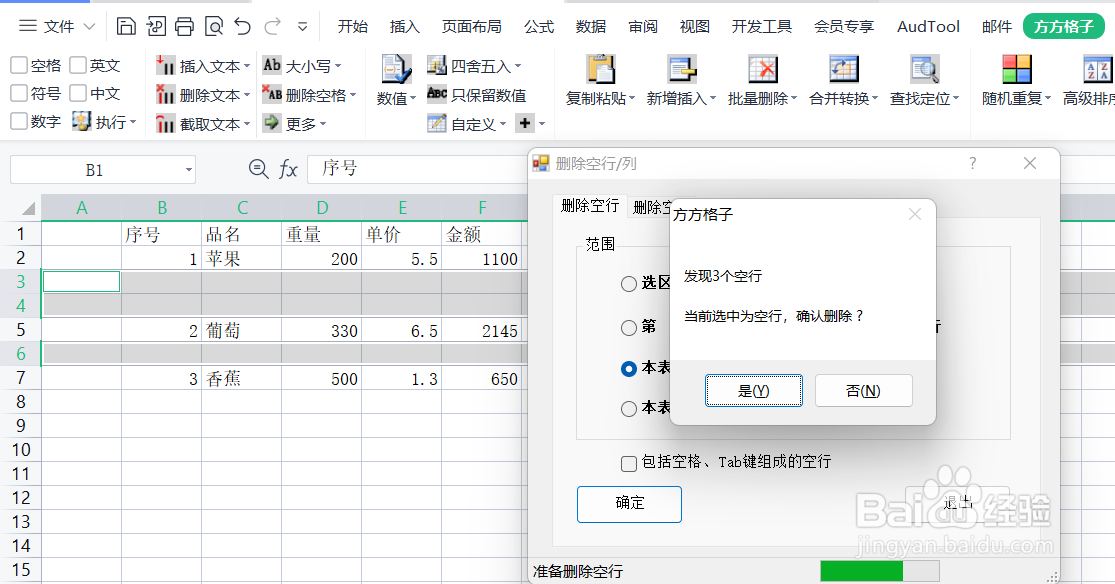This screenshot has height=584, width=1115.
Task: Expand the 随机重复 dropdown arrow
Action: point(1048,99)
